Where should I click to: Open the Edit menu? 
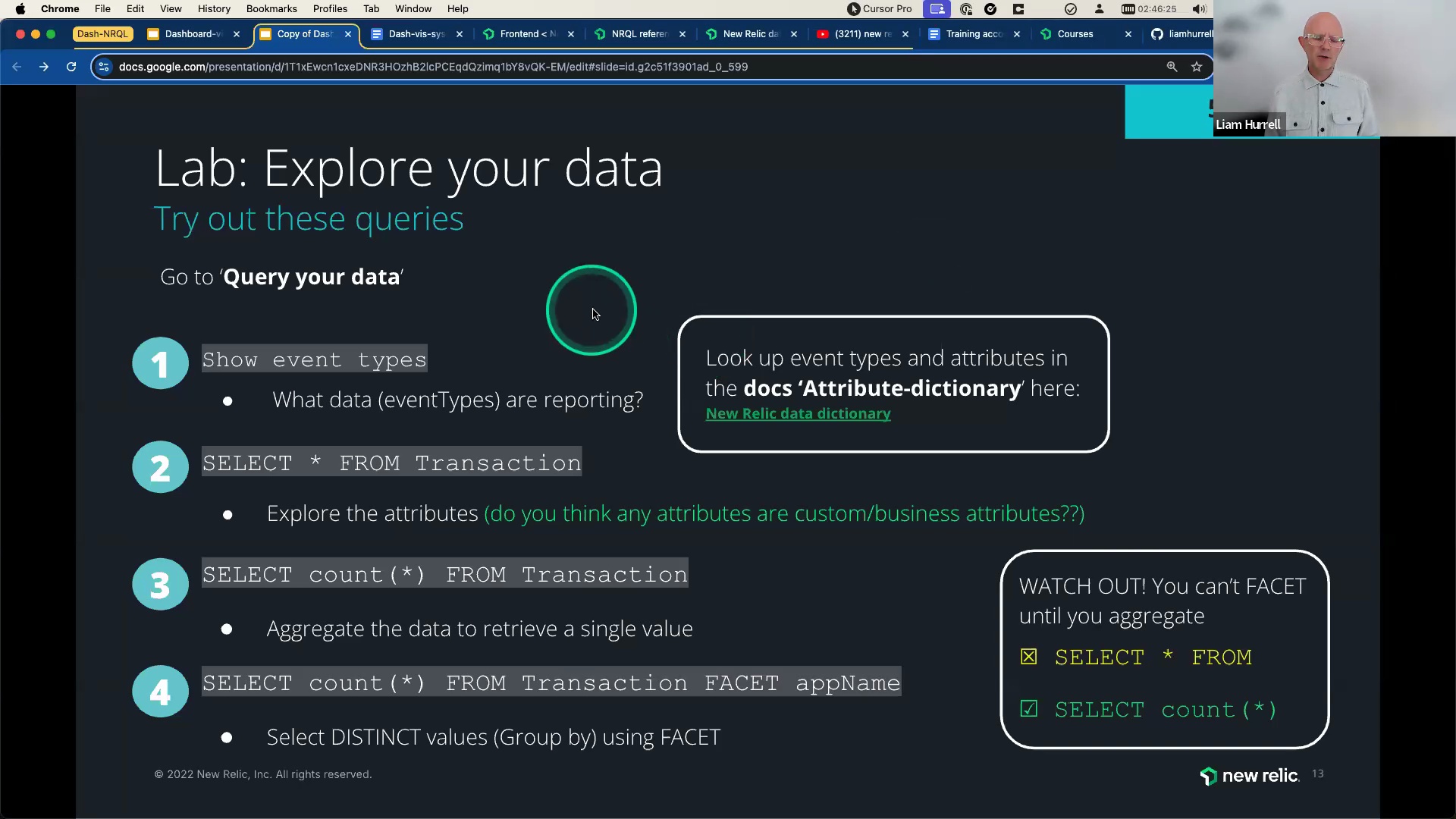click(135, 9)
